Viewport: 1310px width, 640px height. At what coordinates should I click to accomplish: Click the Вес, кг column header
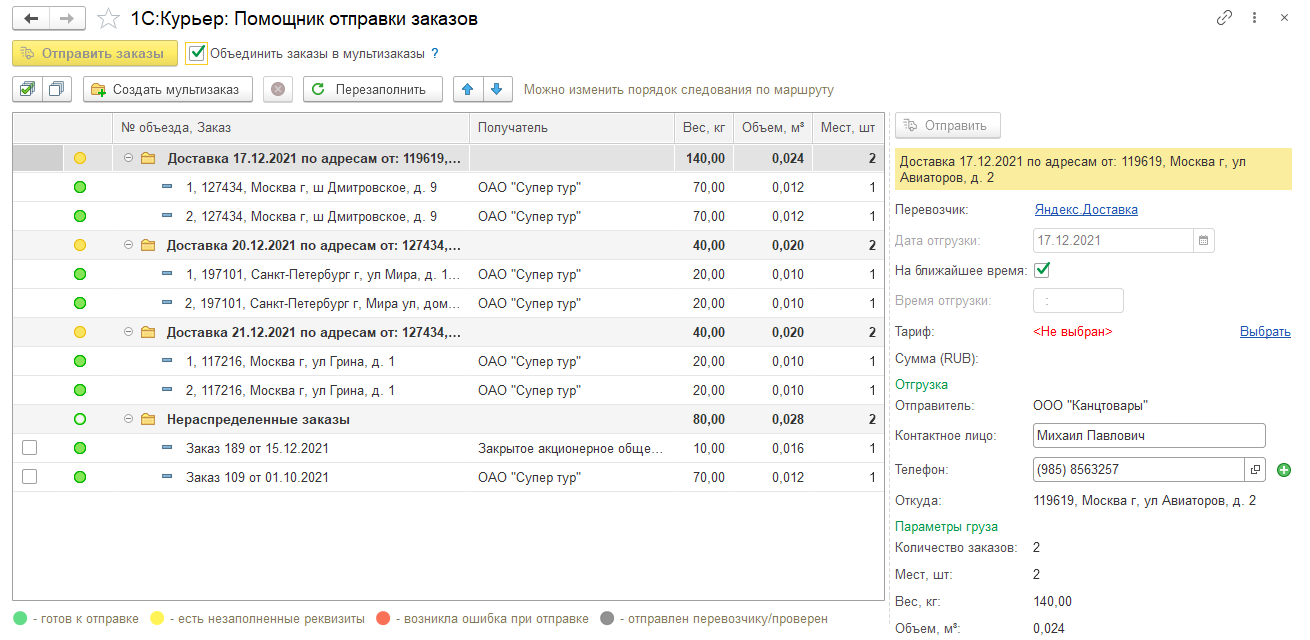coord(703,127)
